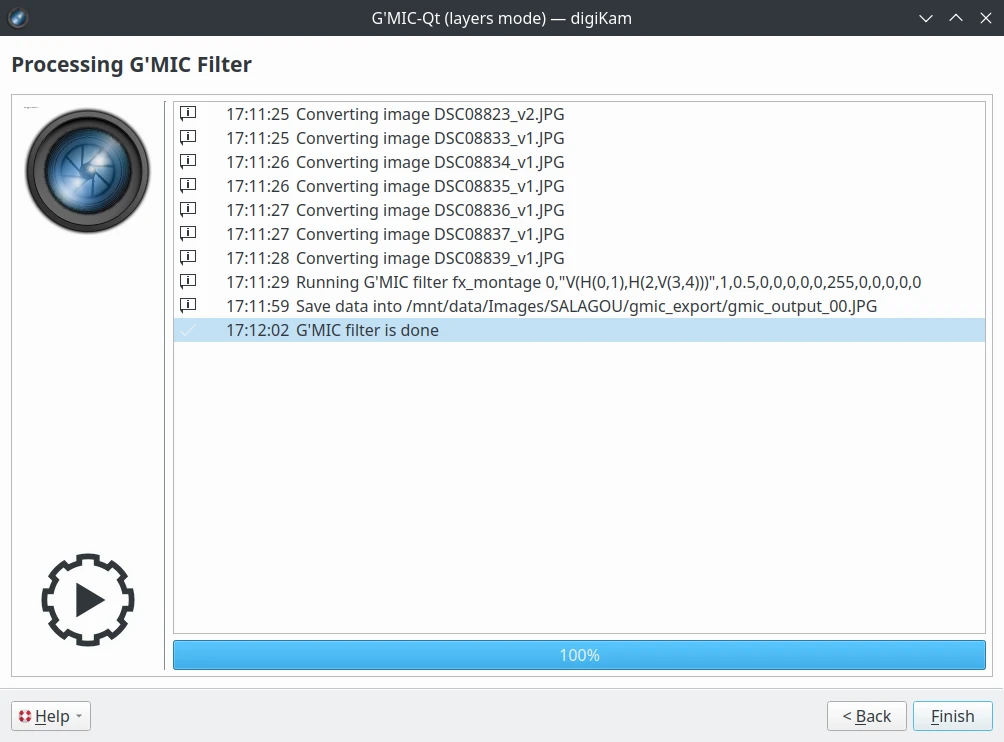
Task: Maximize window using title bar up chevron
Action: pos(955,18)
